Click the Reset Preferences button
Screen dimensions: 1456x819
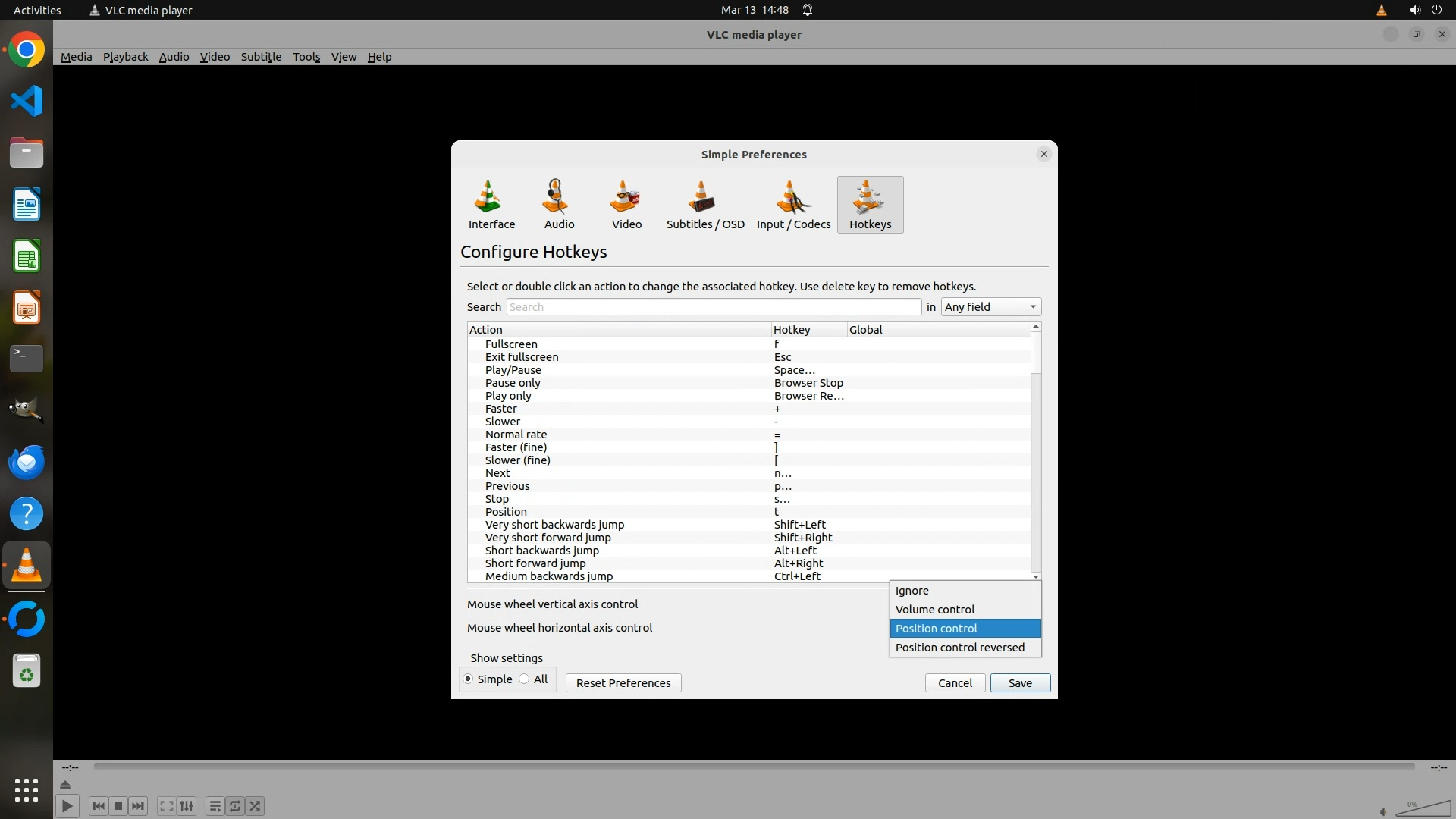[x=623, y=683]
